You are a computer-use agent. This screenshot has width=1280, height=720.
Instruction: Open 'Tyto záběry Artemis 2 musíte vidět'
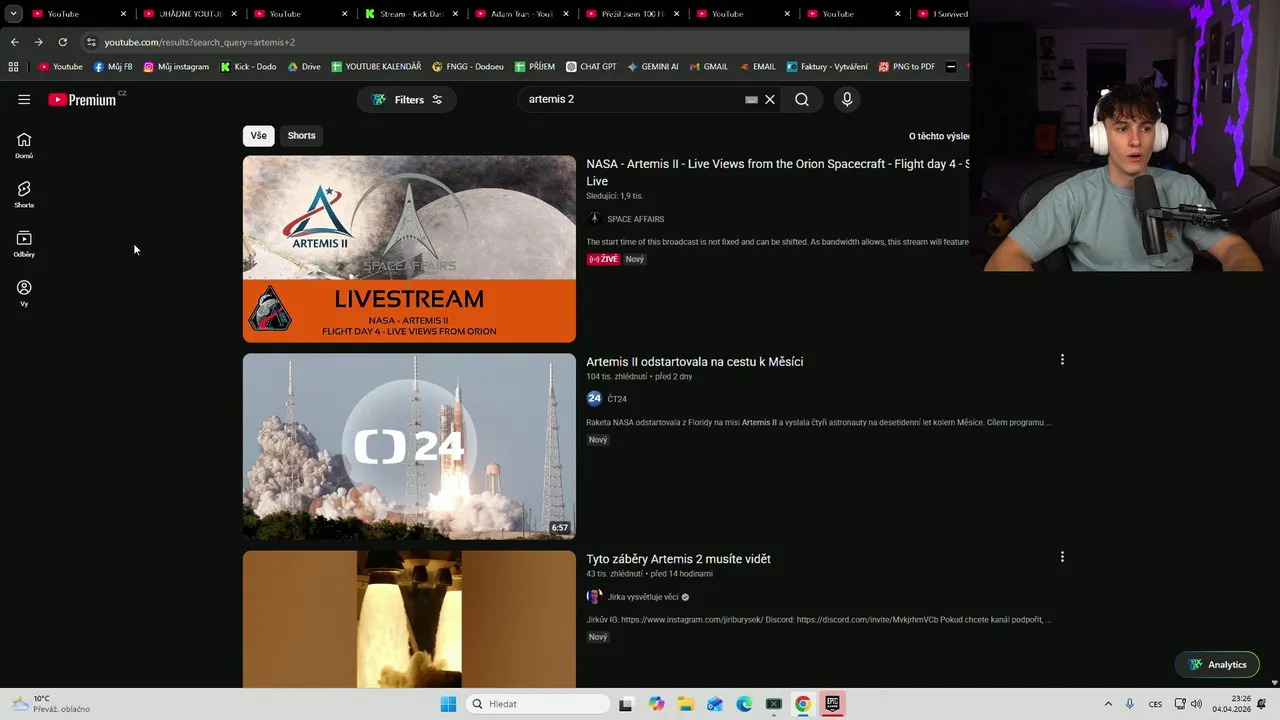678,559
